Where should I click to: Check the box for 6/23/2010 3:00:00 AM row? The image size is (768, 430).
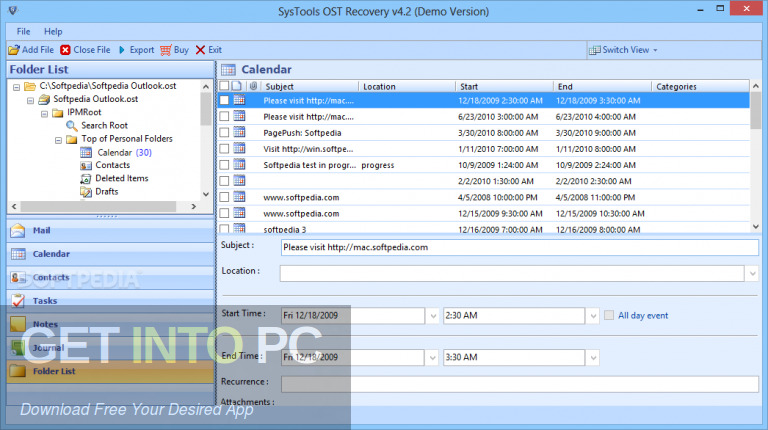(x=224, y=117)
